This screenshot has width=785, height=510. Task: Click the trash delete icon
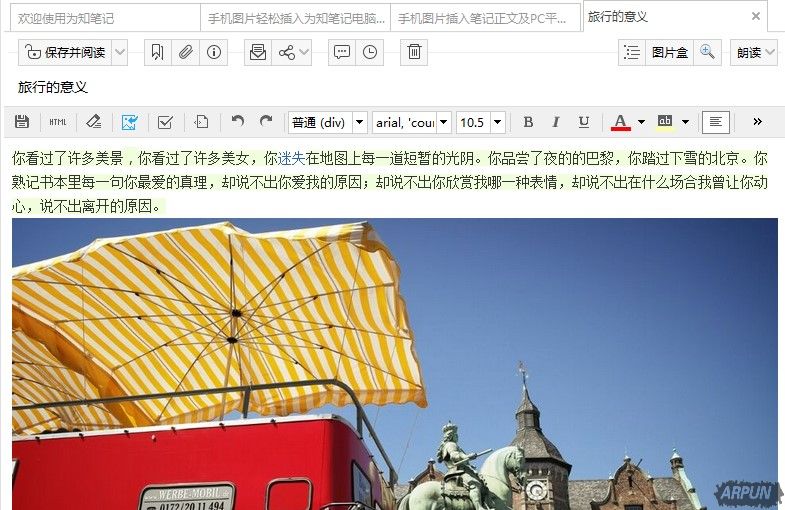[414, 53]
